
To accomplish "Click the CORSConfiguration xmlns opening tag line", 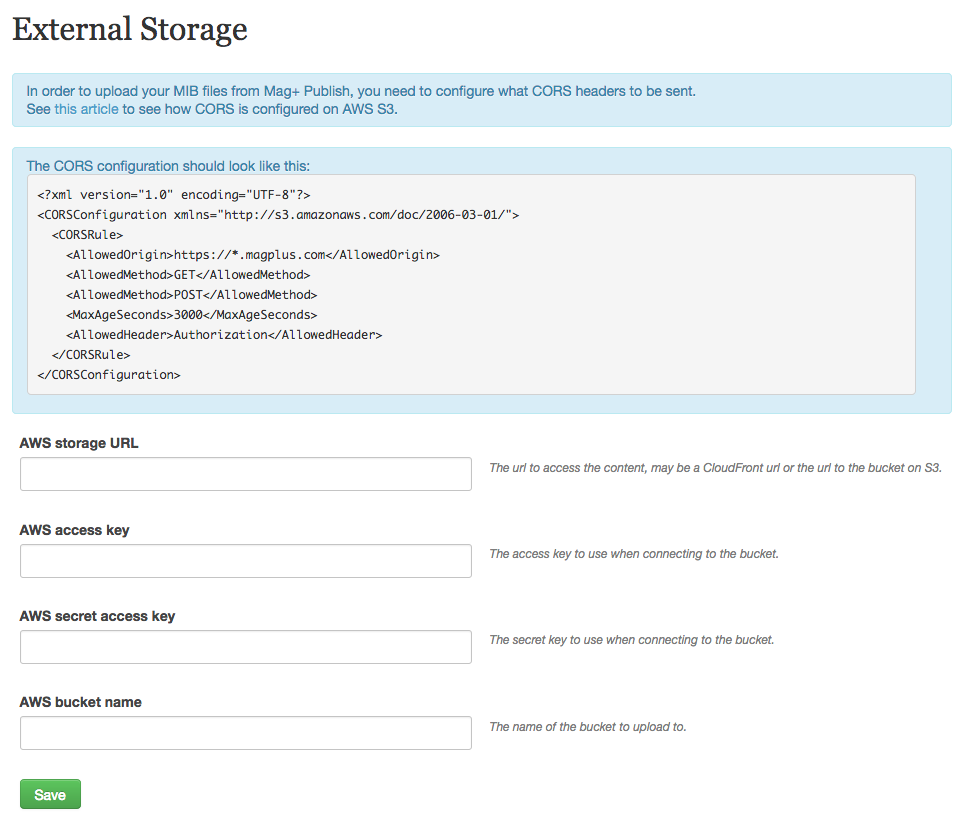I will (x=278, y=214).
